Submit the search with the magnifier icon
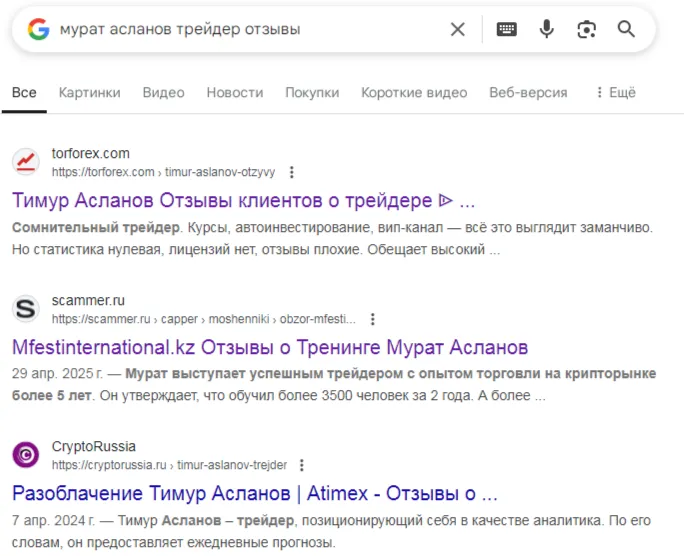The height and width of the screenshot is (556, 684). [x=626, y=29]
